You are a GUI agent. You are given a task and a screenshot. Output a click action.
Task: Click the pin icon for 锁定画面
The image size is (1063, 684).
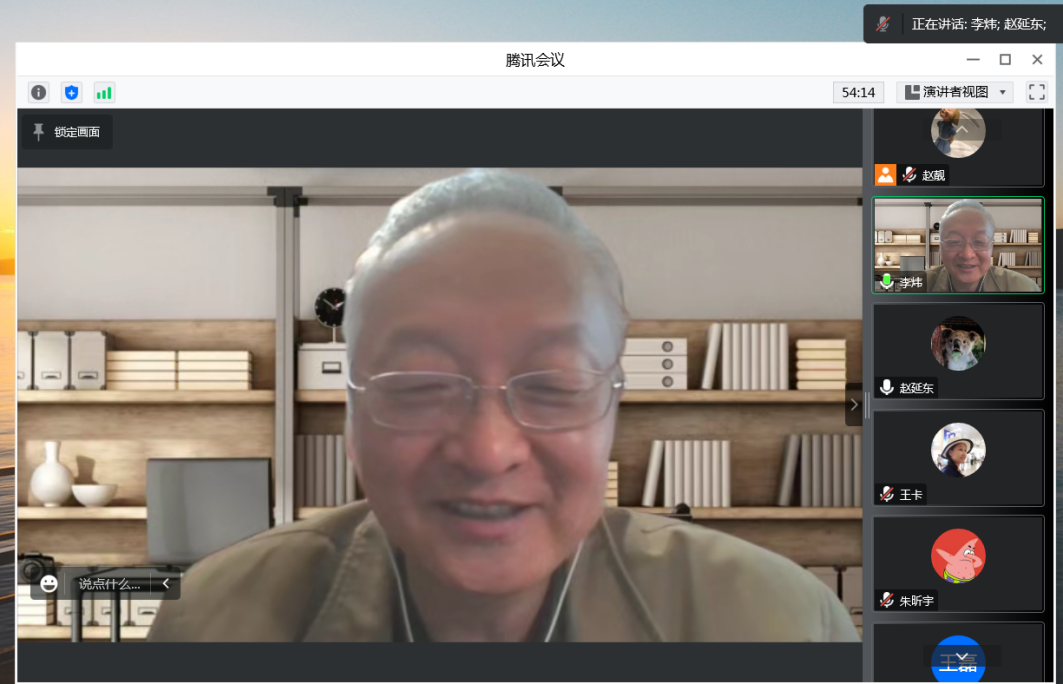point(39,132)
